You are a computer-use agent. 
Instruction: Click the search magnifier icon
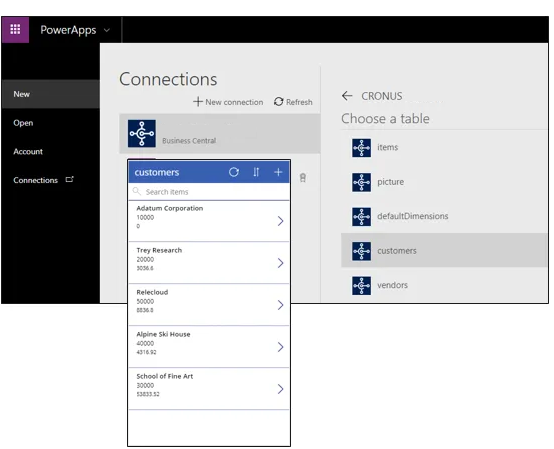tap(137, 191)
